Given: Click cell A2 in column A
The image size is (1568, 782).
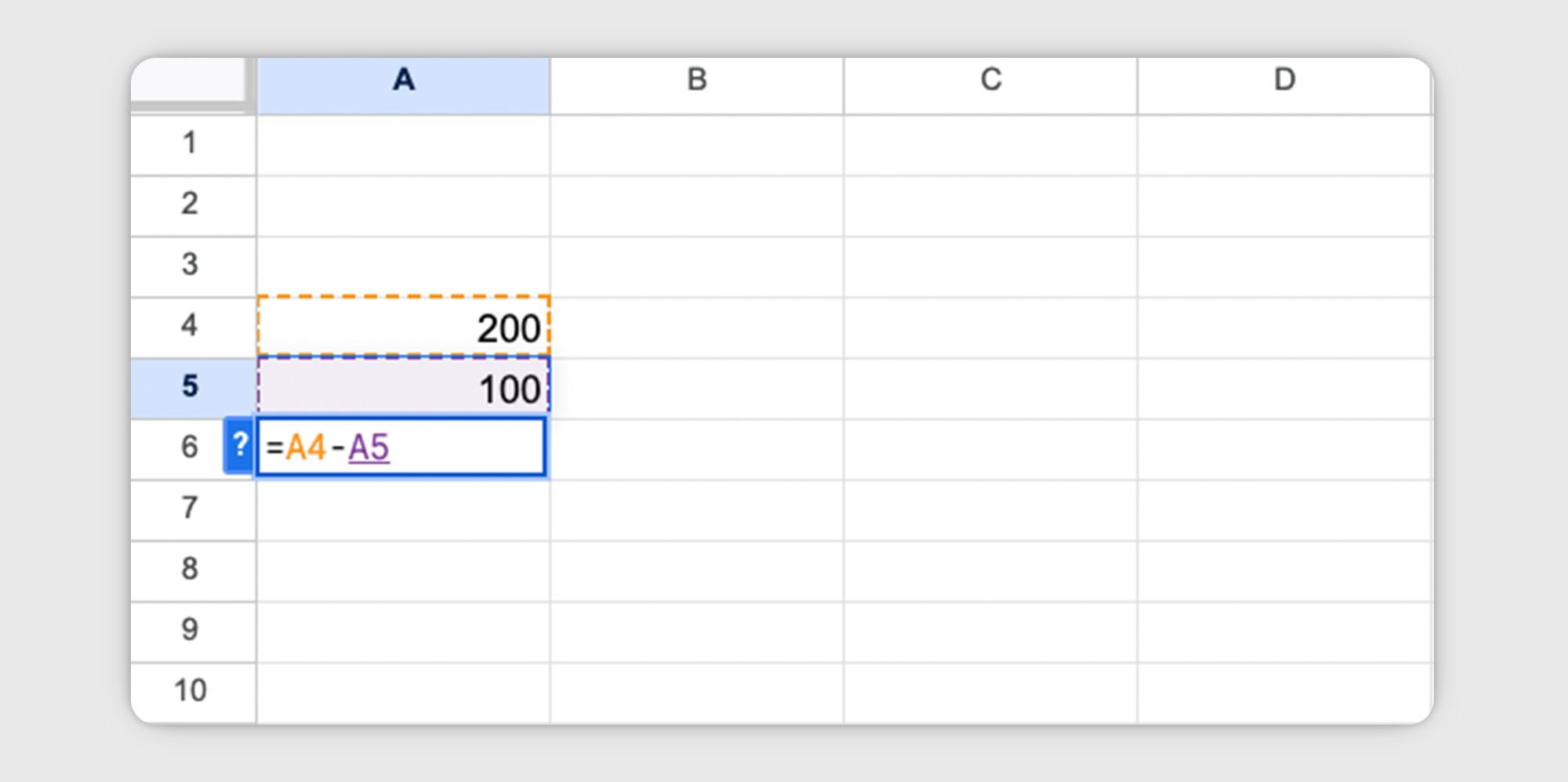Looking at the screenshot, I should (403, 205).
